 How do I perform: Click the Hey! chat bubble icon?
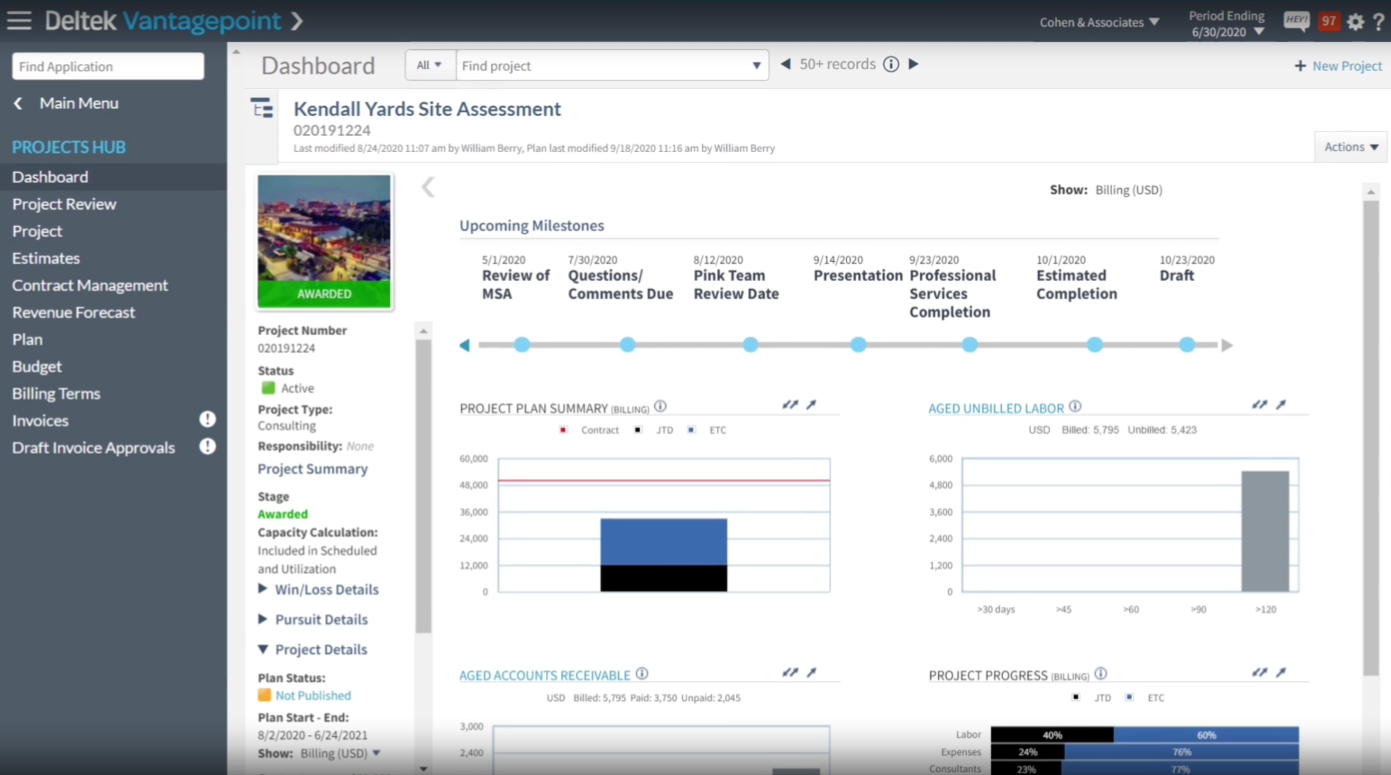pos(1297,21)
